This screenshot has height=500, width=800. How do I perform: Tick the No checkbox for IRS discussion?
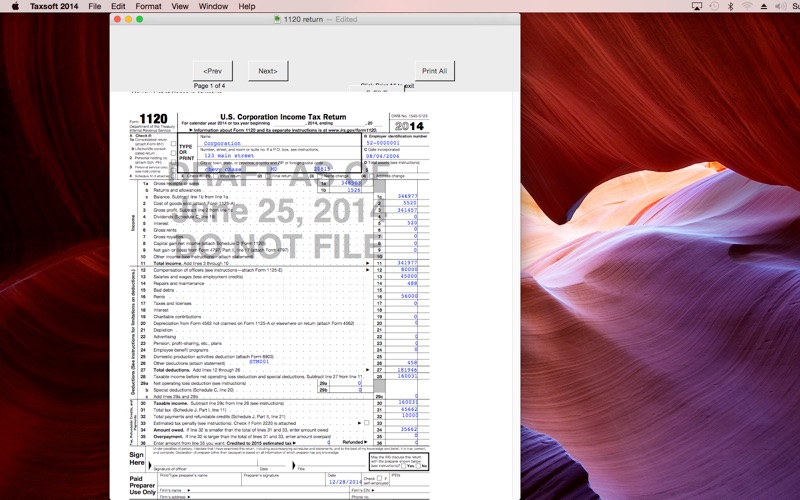(418, 466)
